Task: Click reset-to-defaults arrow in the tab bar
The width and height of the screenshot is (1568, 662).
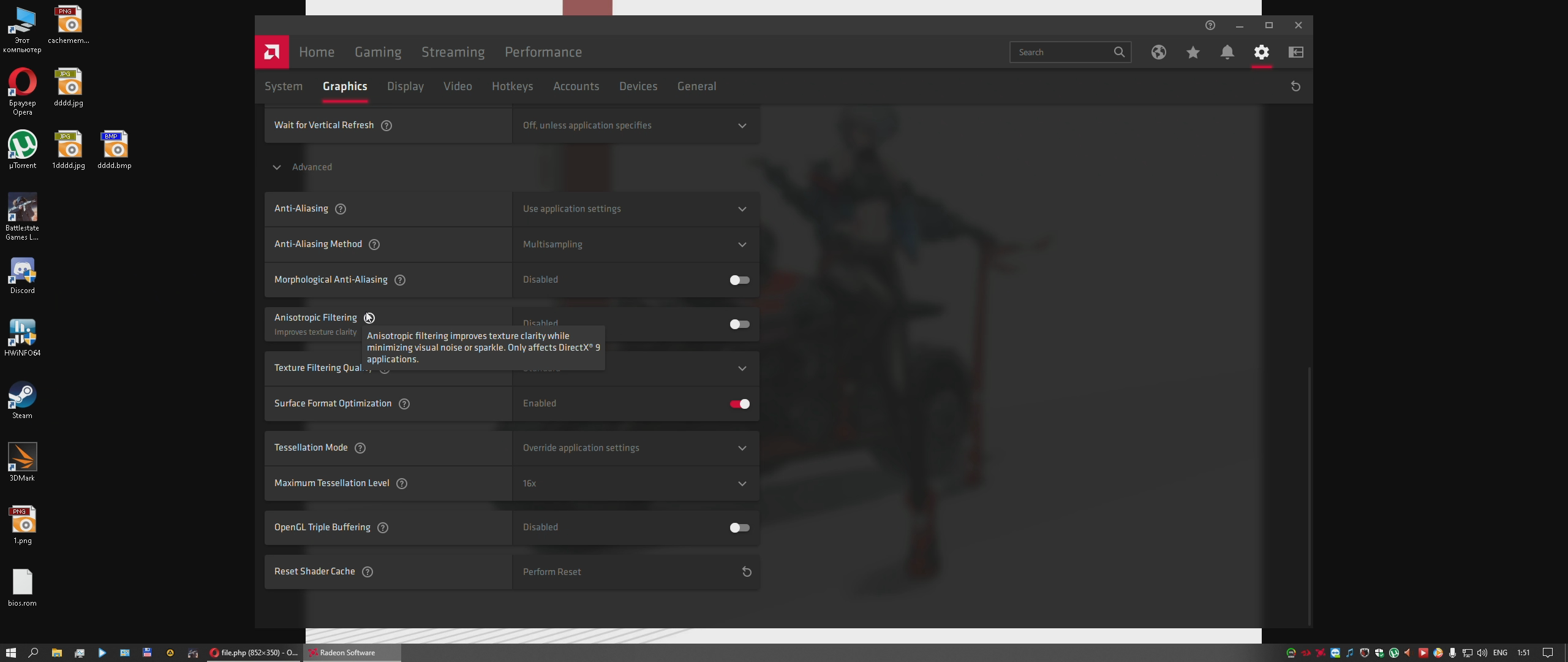Action: pos(1295,86)
